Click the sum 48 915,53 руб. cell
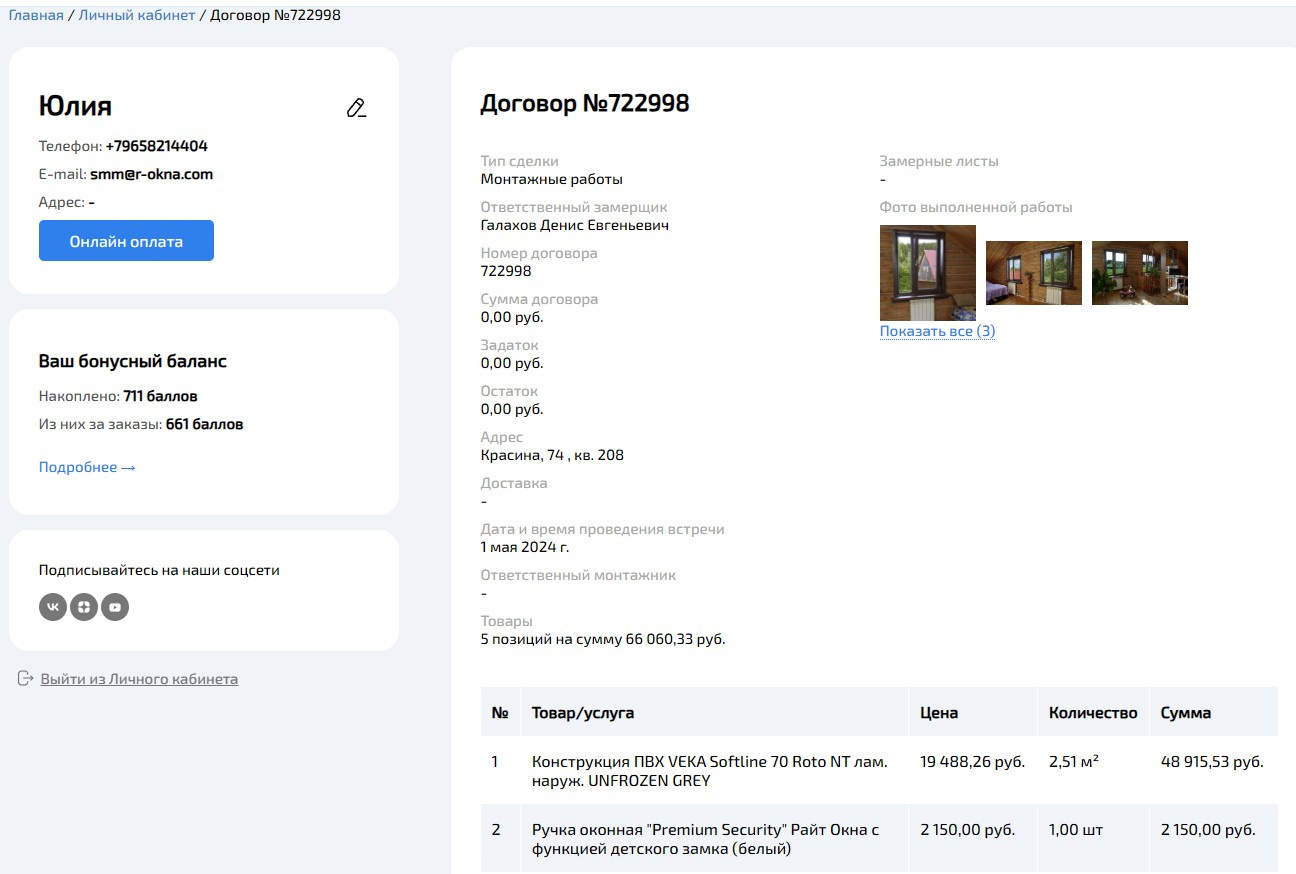 [1212, 762]
